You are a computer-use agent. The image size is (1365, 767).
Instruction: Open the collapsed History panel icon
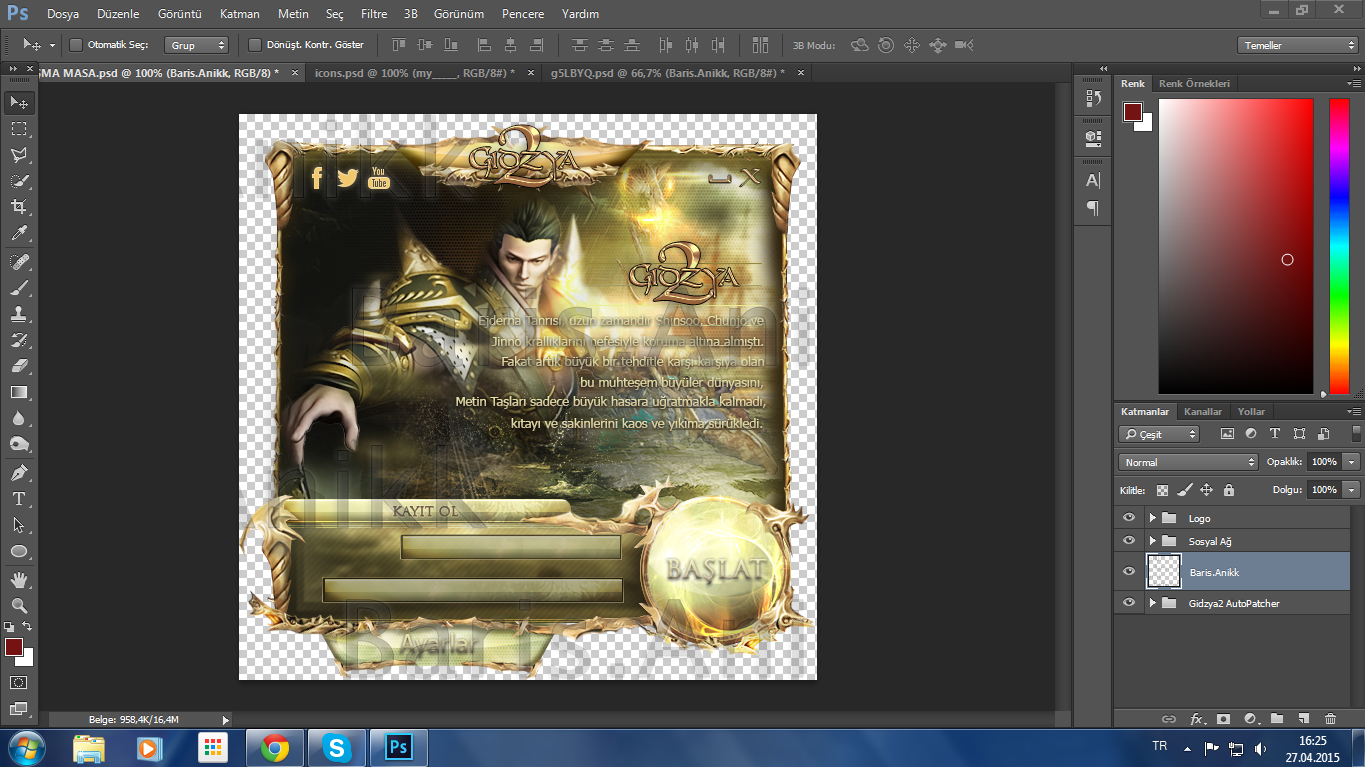[1093, 98]
